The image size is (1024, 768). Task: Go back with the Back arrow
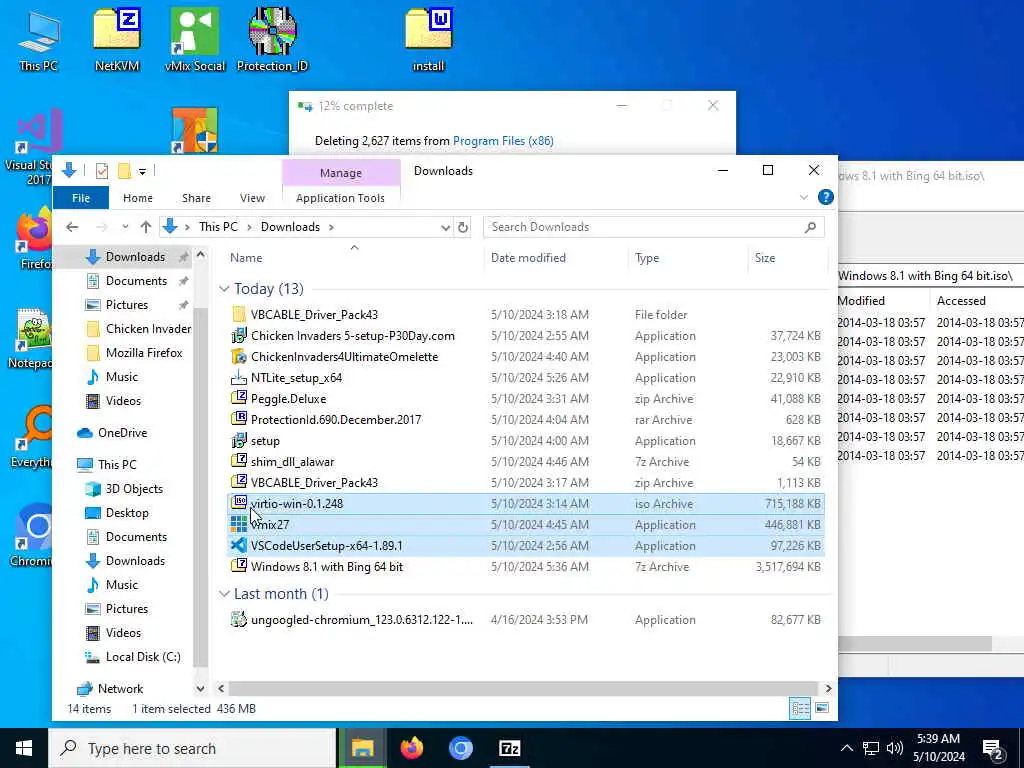(72, 227)
